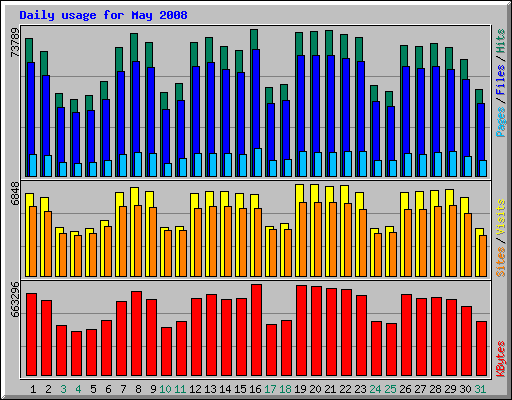Click the orange Sites bar for day 25
The image size is (512, 400).
pyautogui.click(x=393, y=254)
